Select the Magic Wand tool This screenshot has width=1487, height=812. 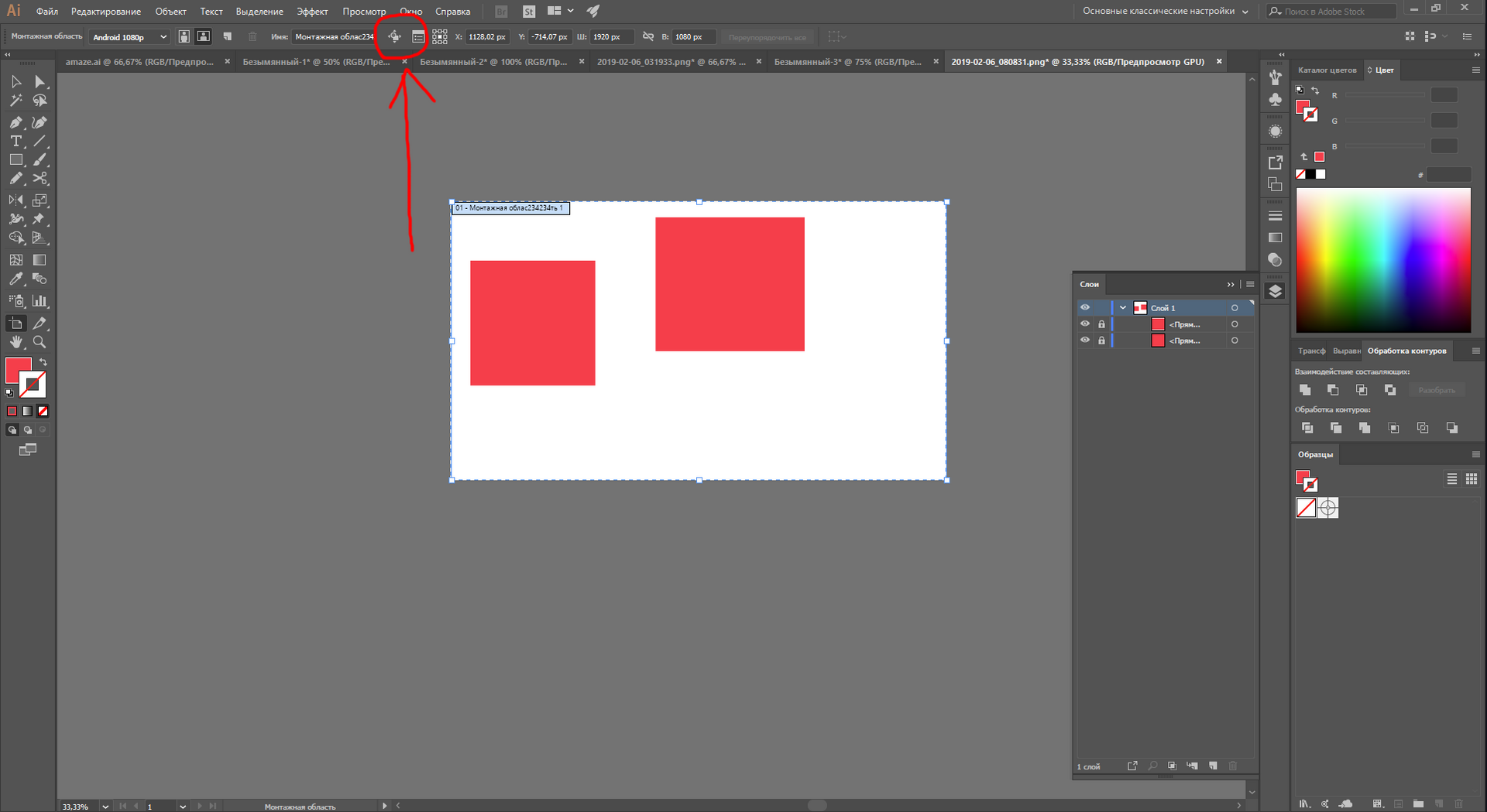15,101
